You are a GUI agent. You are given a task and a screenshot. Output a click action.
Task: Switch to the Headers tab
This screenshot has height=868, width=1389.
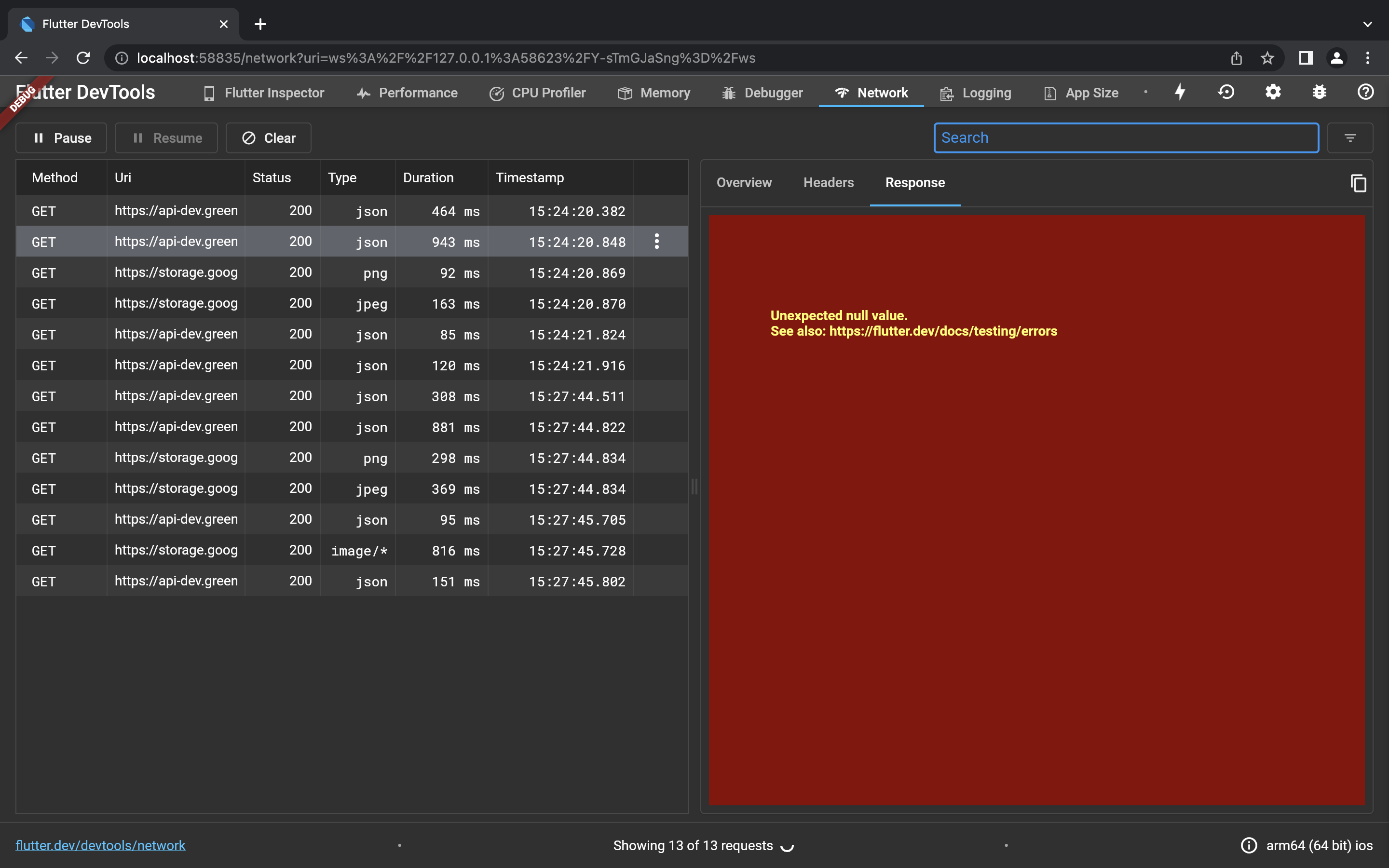pyautogui.click(x=828, y=183)
